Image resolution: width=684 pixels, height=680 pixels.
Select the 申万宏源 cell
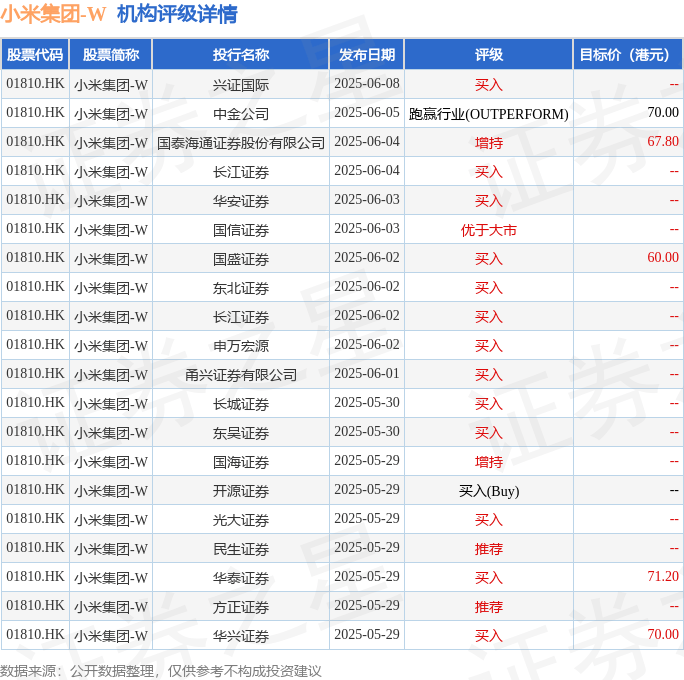click(241, 346)
